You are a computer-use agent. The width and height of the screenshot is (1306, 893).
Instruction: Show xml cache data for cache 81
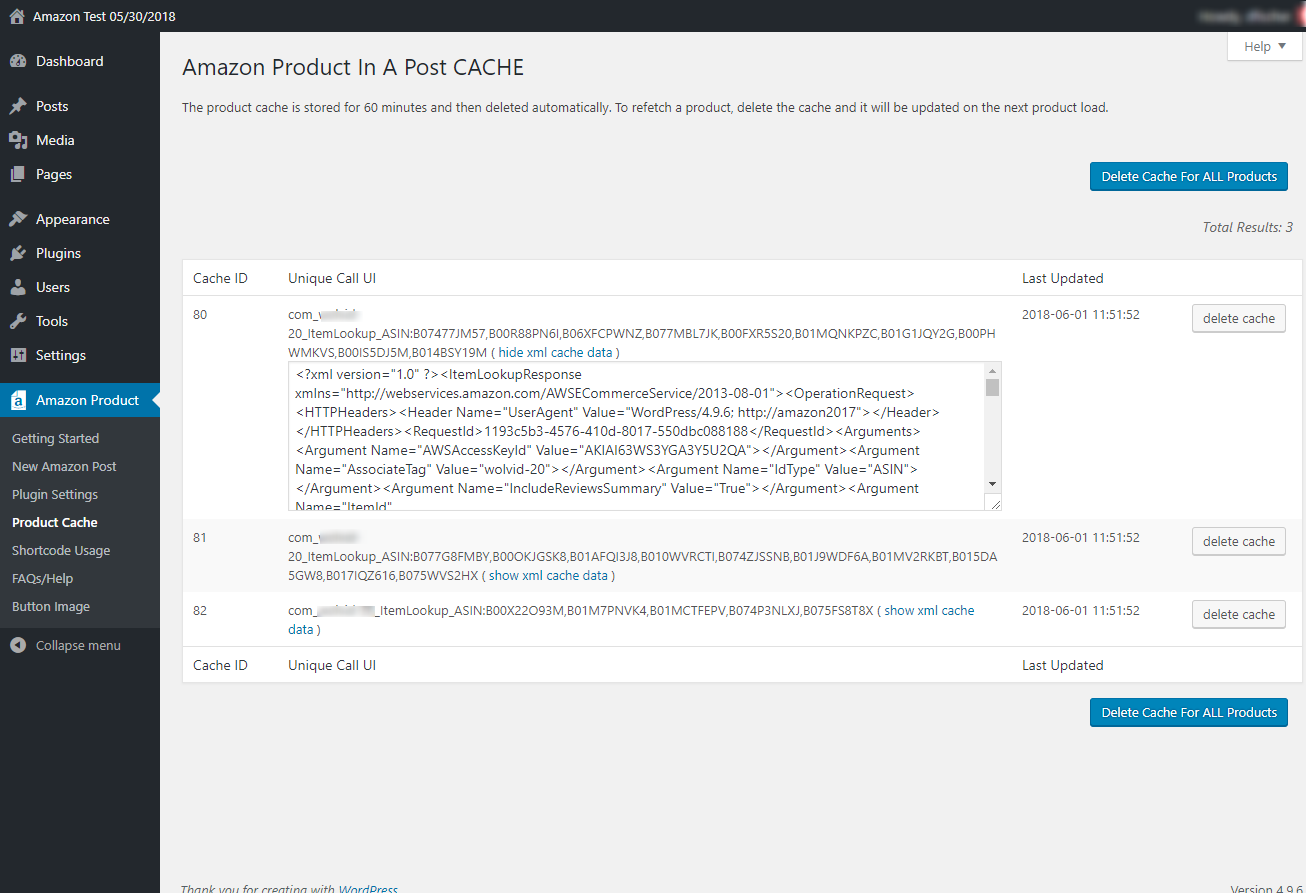[547, 575]
